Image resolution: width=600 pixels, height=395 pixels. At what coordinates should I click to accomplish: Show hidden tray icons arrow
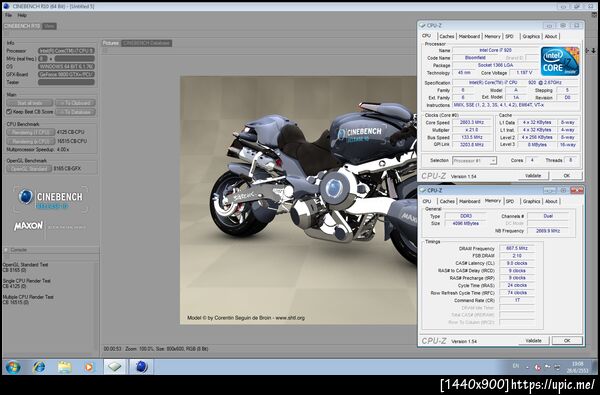[x=527, y=367]
